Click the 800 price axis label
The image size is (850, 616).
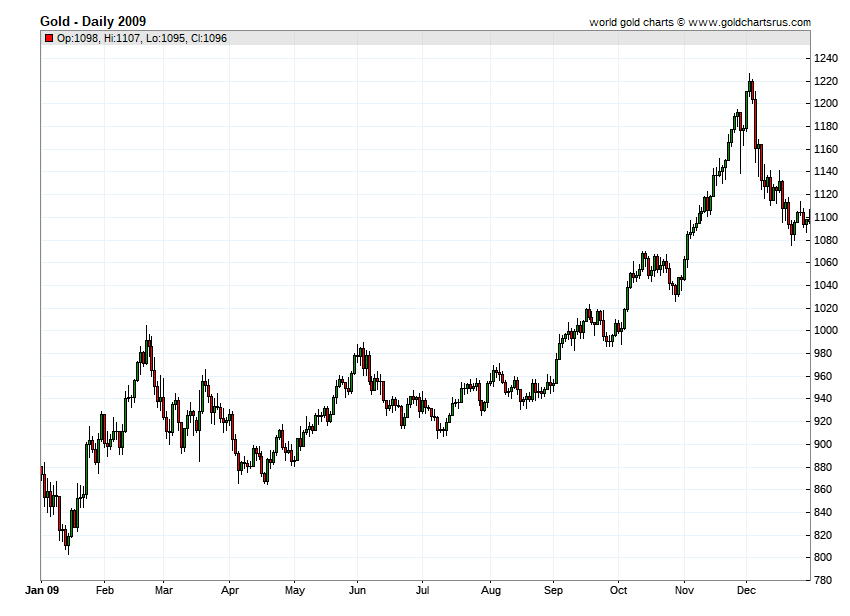(x=823, y=557)
